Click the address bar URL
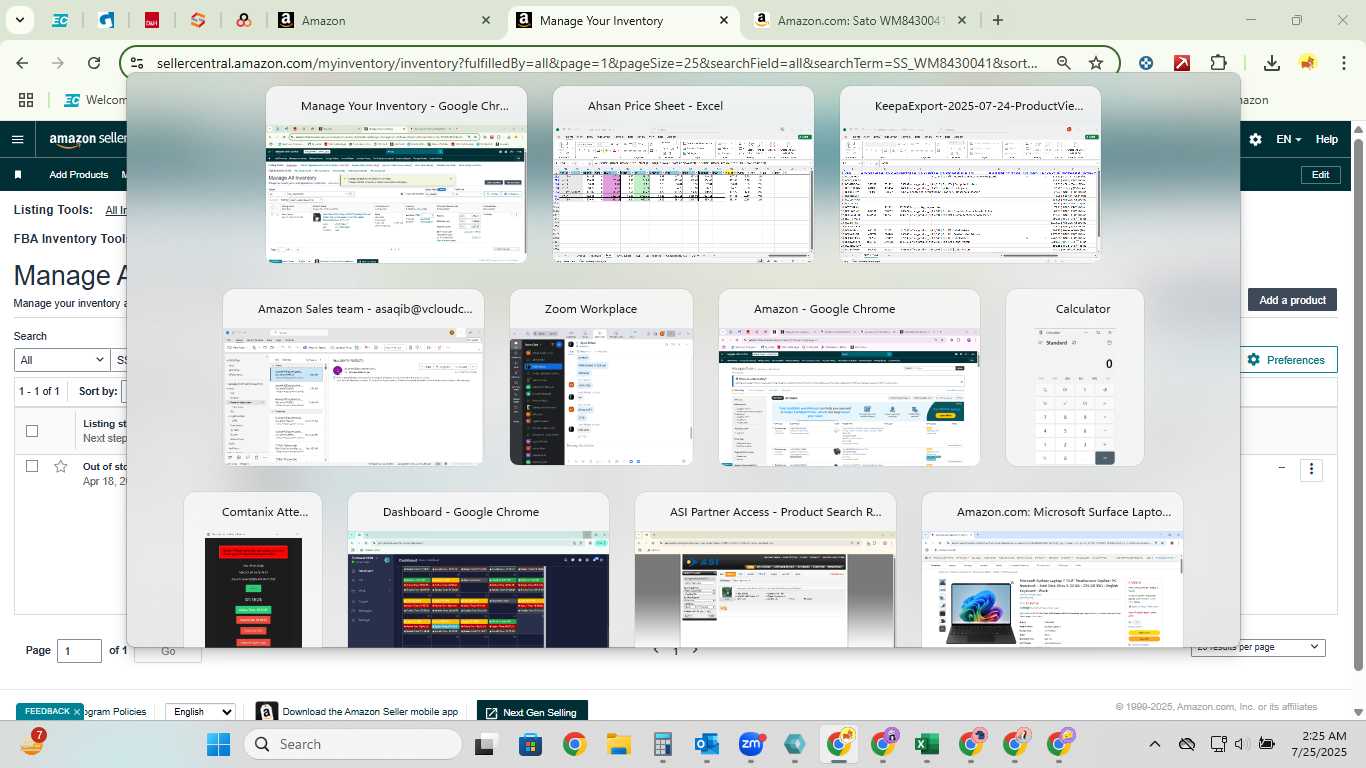This screenshot has width=1366, height=768. pyautogui.click(x=597, y=63)
